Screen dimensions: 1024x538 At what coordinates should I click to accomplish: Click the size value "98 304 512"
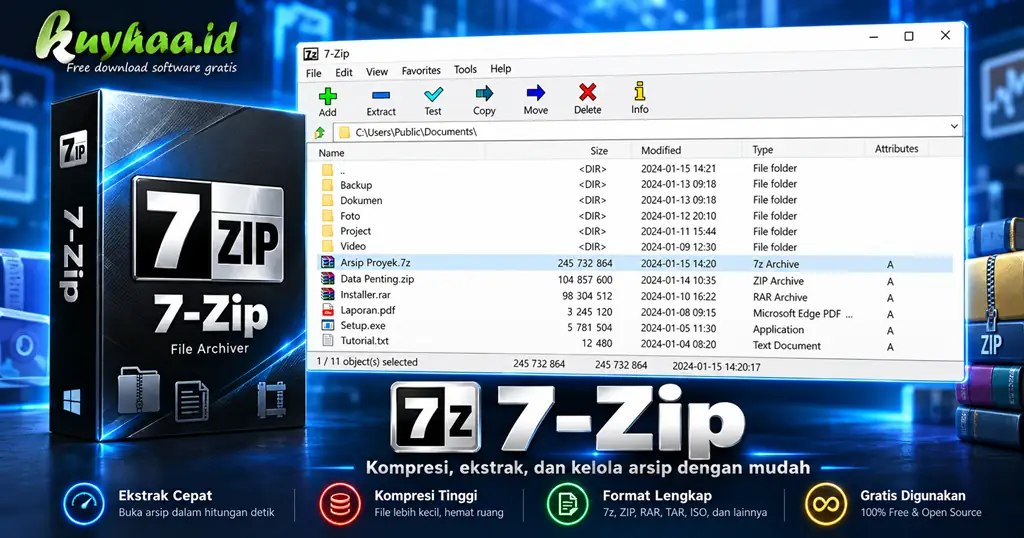(x=587, y=296)
